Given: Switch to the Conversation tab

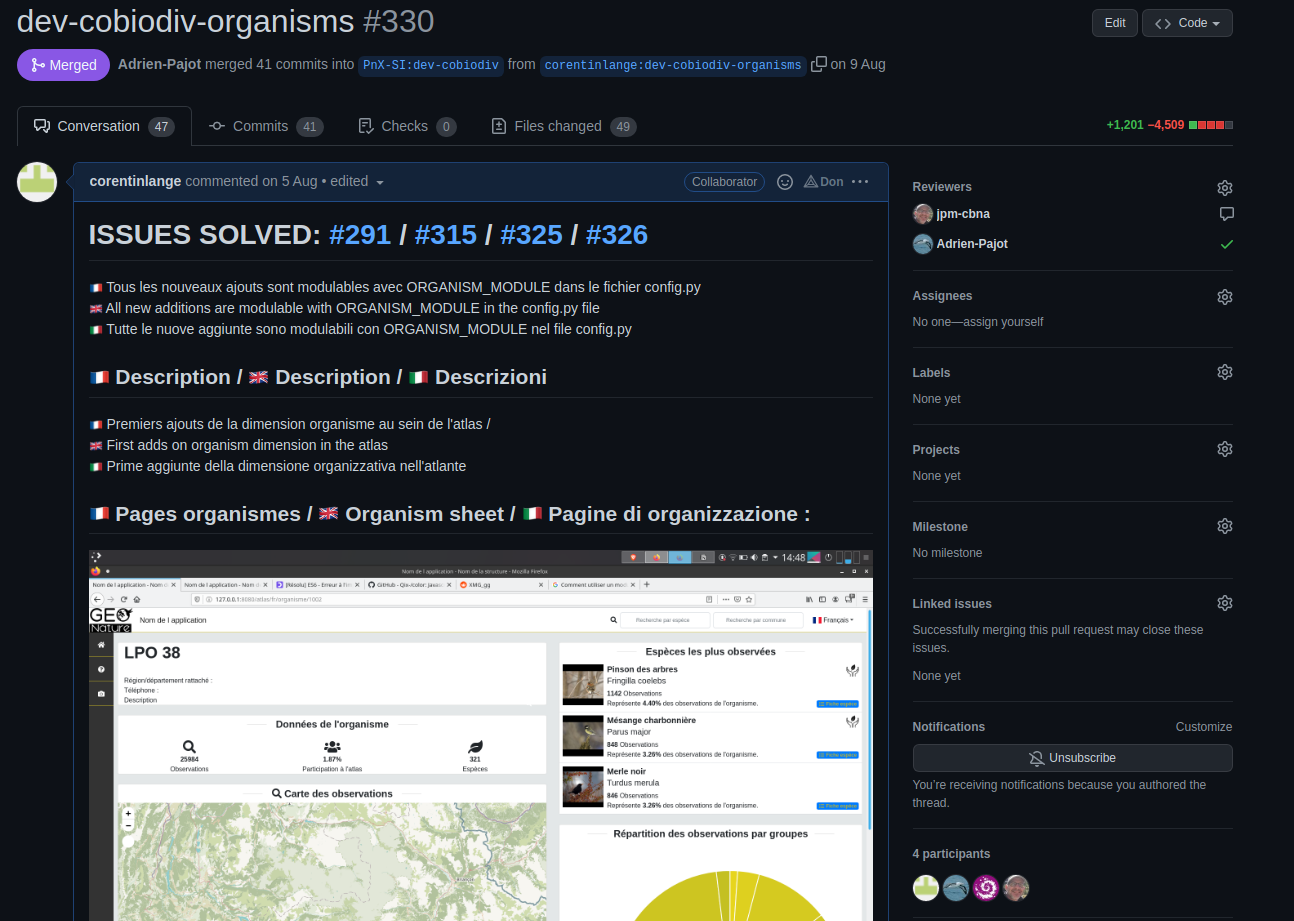Looking at the screenshot, I should click(104, 126).
